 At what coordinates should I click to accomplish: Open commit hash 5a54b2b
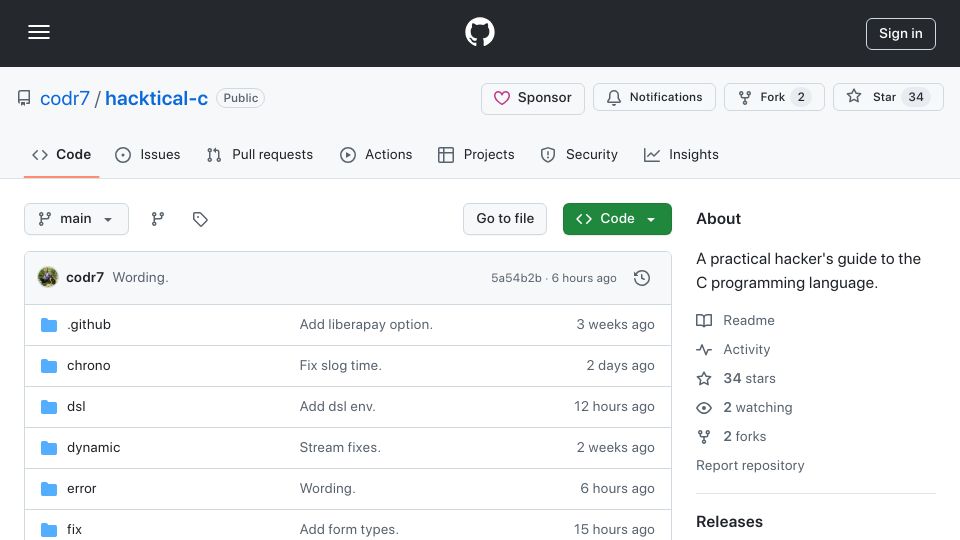pyautogui.click(x=516, y=278)
